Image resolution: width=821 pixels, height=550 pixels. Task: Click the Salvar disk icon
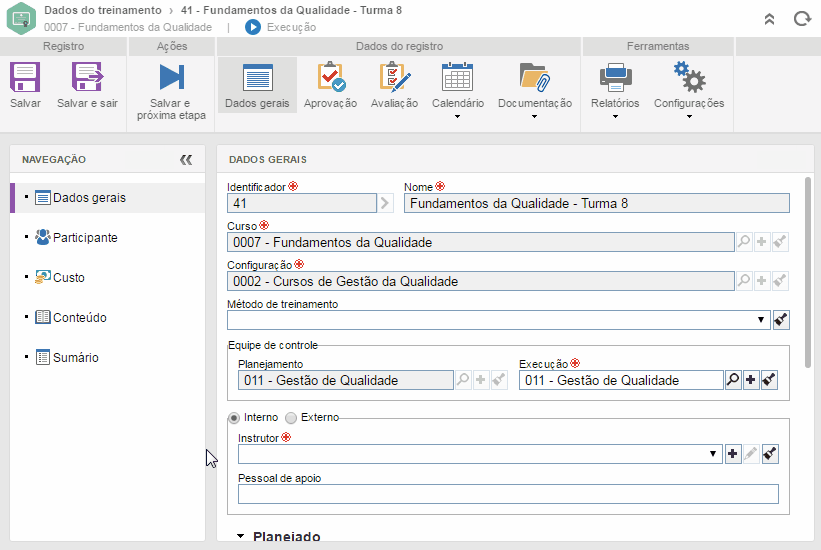[x=25, y=79]
